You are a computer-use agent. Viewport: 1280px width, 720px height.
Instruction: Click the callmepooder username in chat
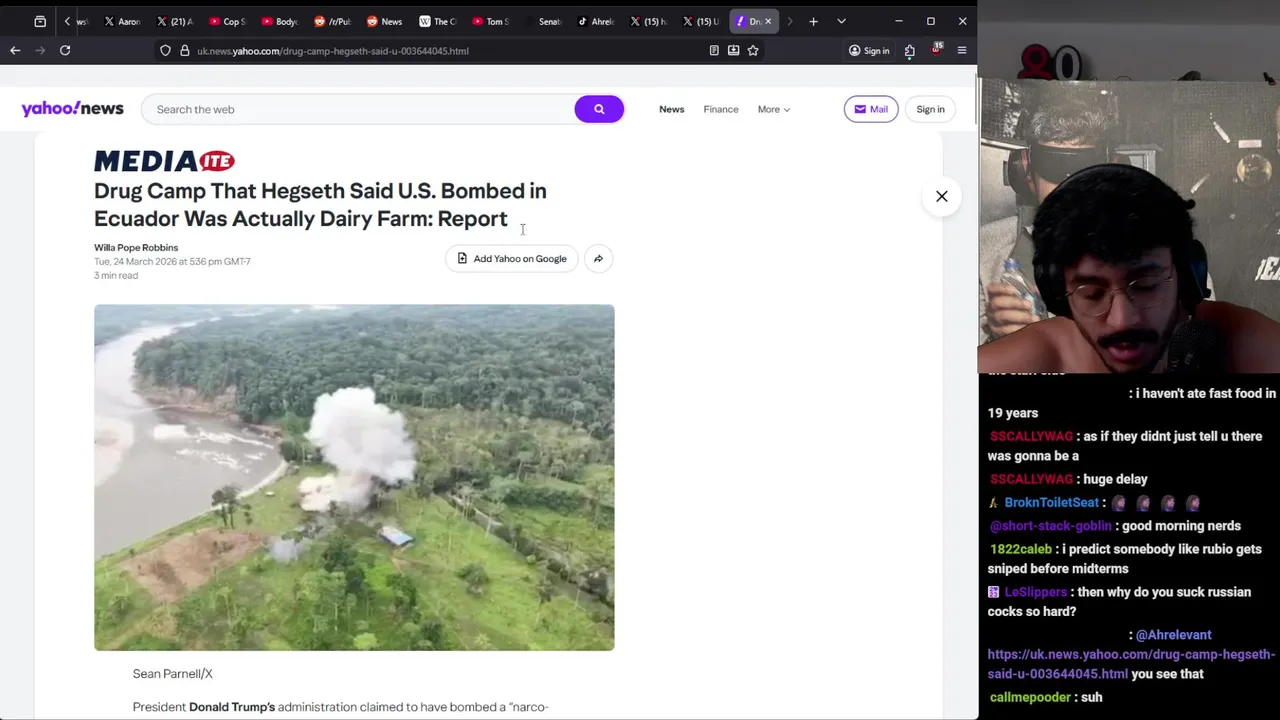[x=1030, y=697]
